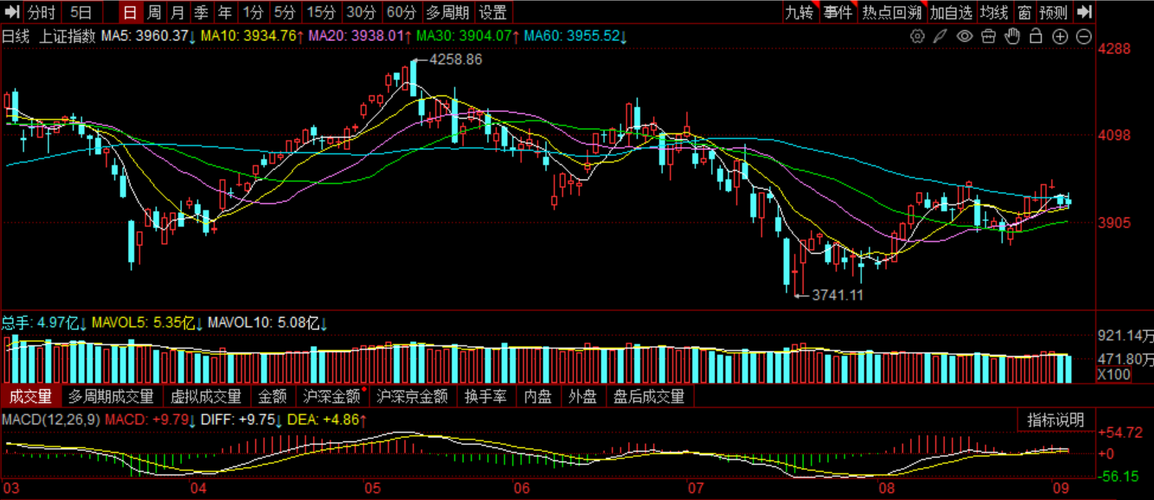Image resolution: width=1154 pixels, height=500 pixels.
Task: Switch to 周 weekly period
Action: [154, 12]
